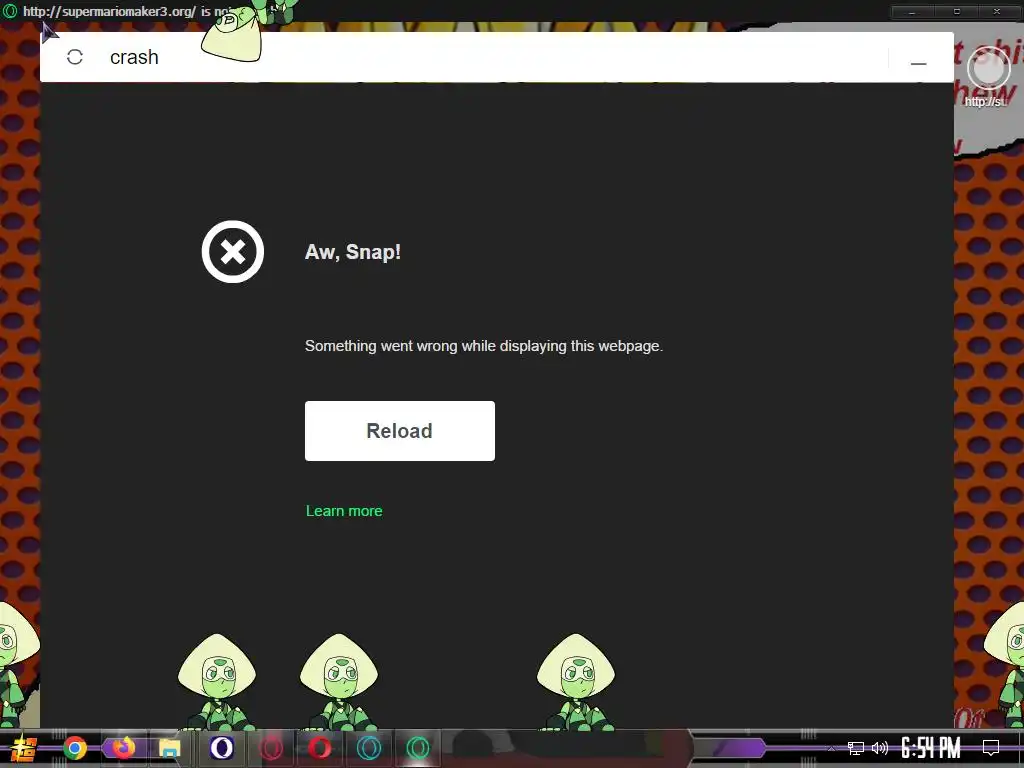The image size is (1024, 768).
Task: Open File Explorer from the taskbar
Action: (170, 748)
